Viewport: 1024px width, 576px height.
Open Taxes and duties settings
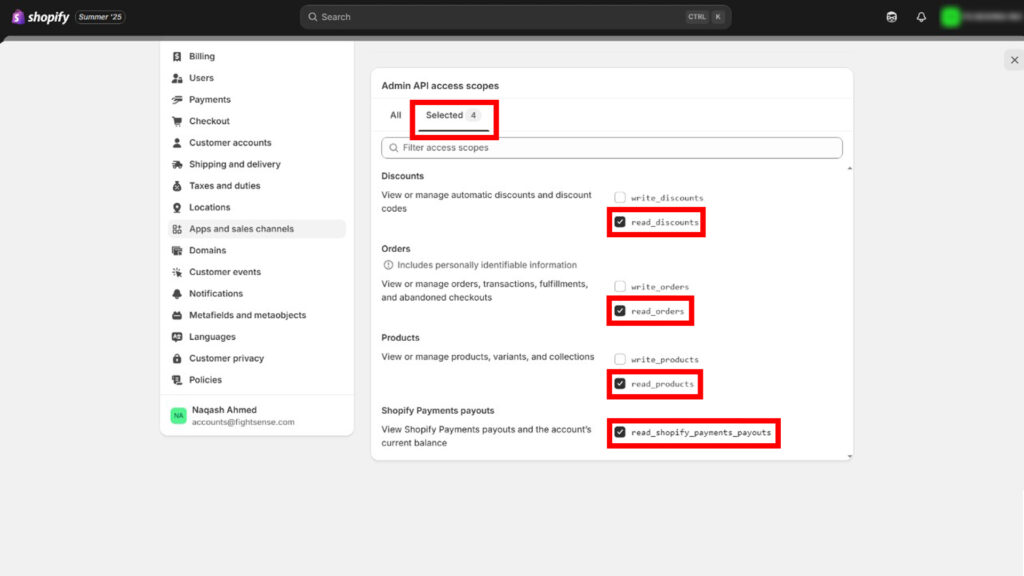pyautogui.click(x=225, y=186)
